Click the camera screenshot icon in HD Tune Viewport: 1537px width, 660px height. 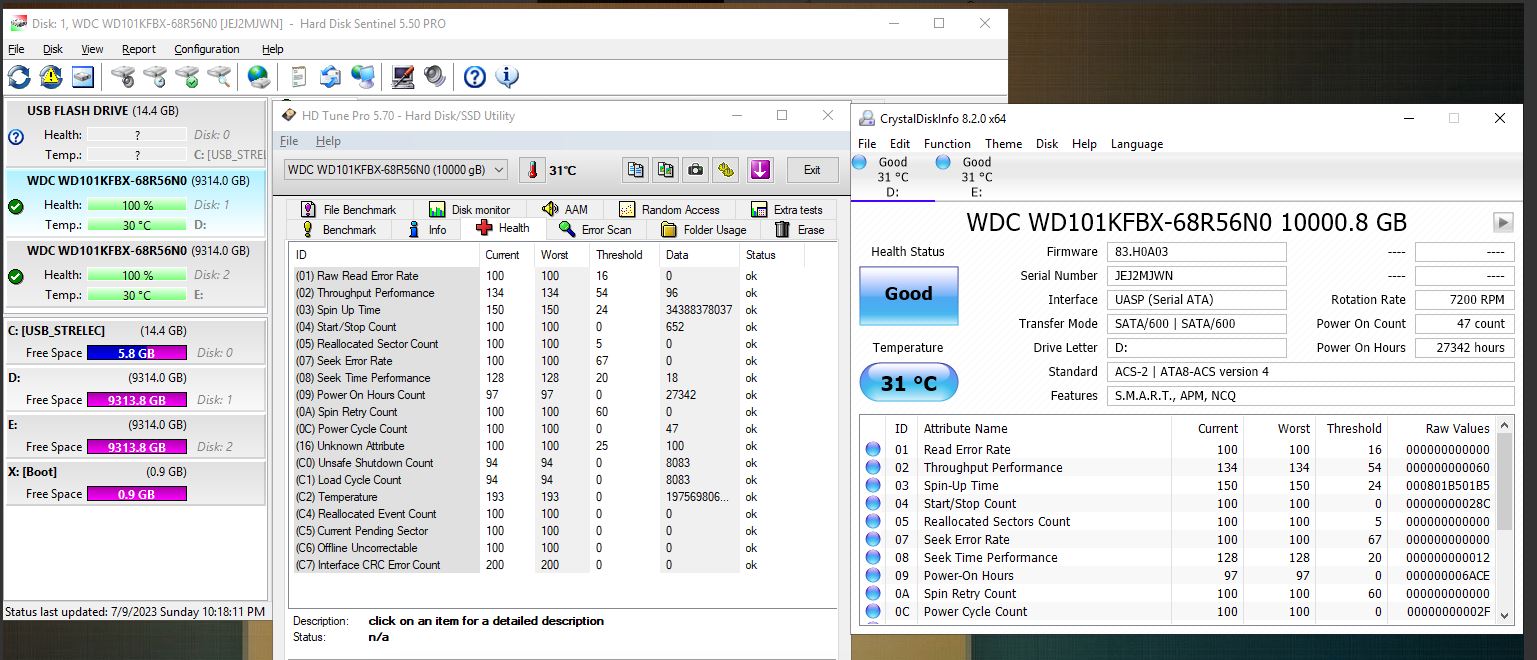click(695, 170)
